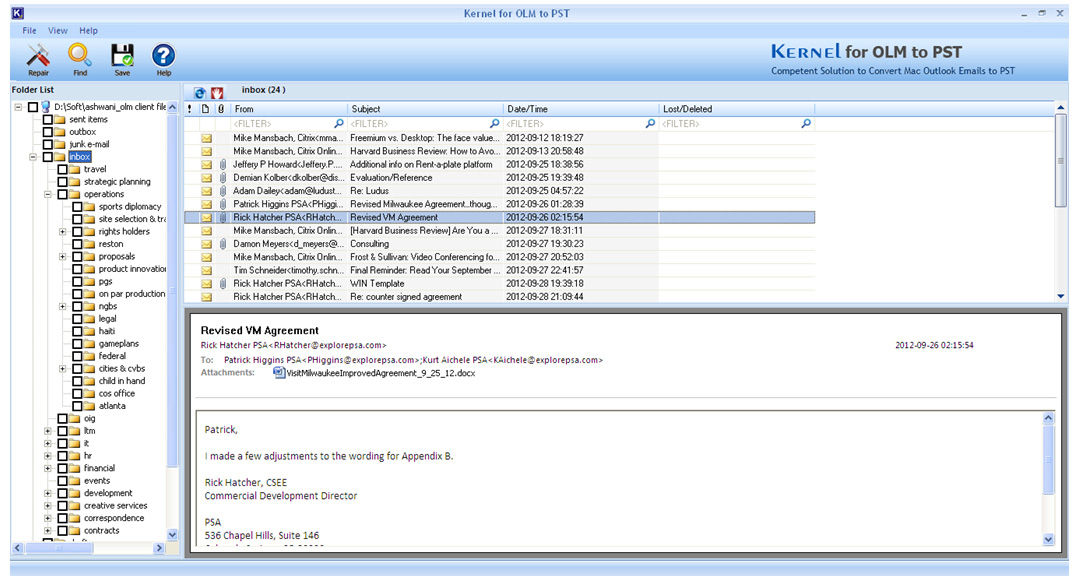Expand the proposals node
1081x576 pixels.
coord(62,257)
